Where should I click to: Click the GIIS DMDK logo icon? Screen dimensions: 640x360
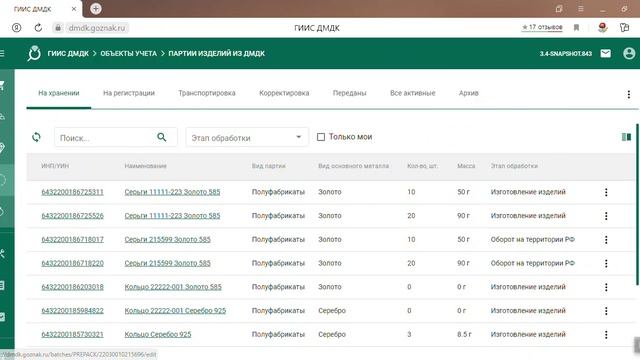click(x=34, y=53)
